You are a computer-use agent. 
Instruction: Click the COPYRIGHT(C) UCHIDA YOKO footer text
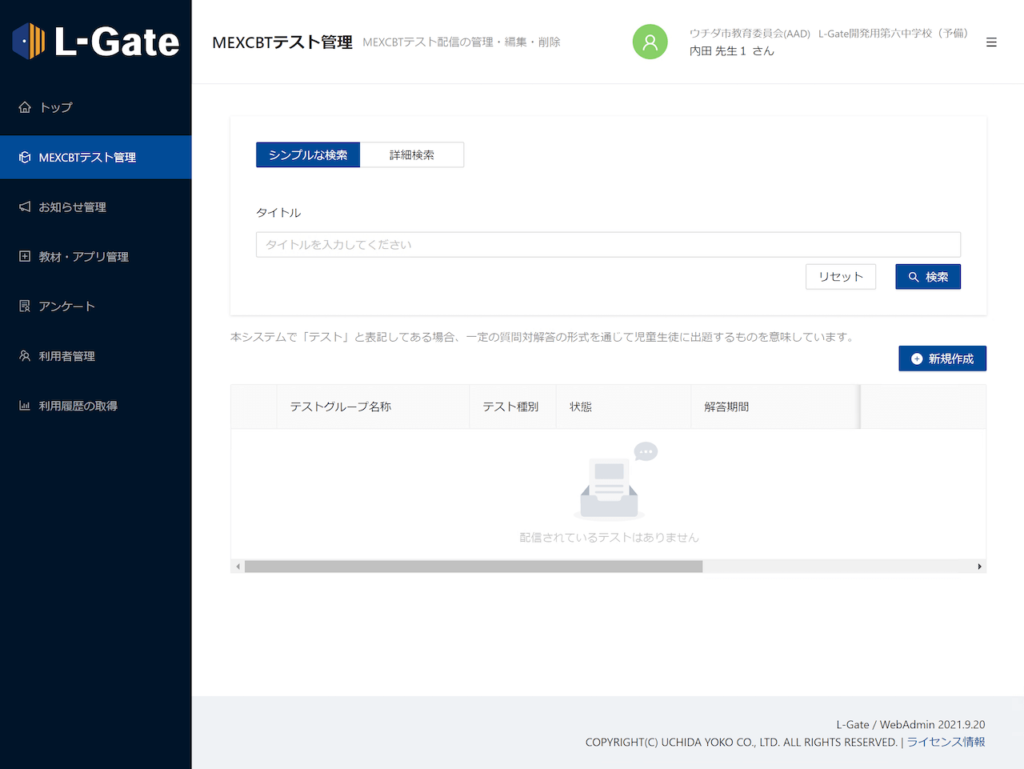click(741, 742)
